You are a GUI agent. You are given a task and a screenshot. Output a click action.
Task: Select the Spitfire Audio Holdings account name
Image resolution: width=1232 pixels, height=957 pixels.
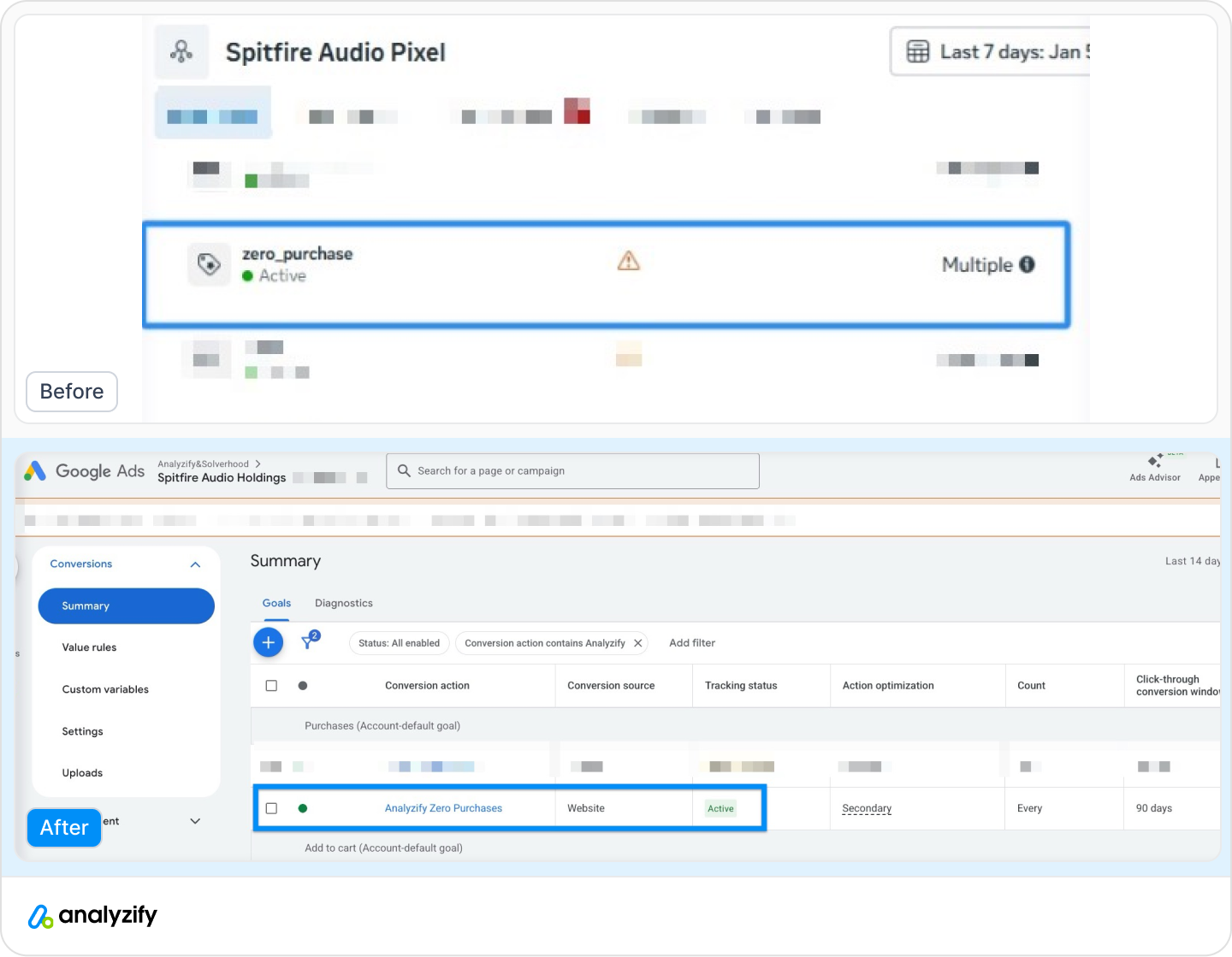tap(222, 478)
